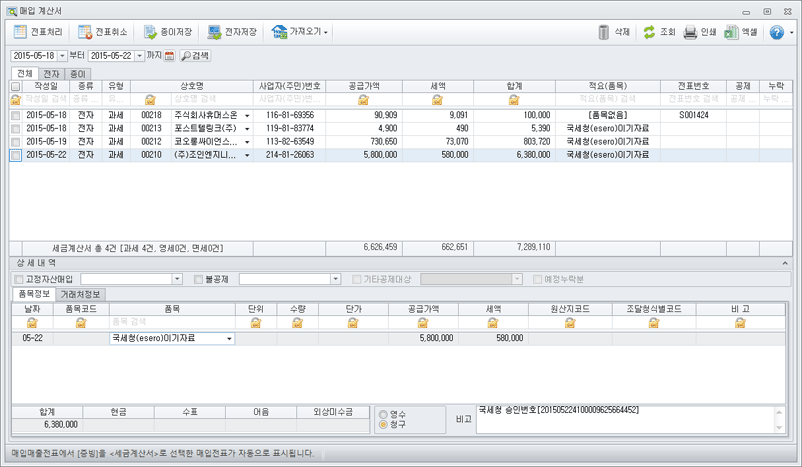Open the 품목 dropdown for 국세청(esero)이기자료
Image resolution: width=802 pixels, height=467 pixels.
[230, 339]
